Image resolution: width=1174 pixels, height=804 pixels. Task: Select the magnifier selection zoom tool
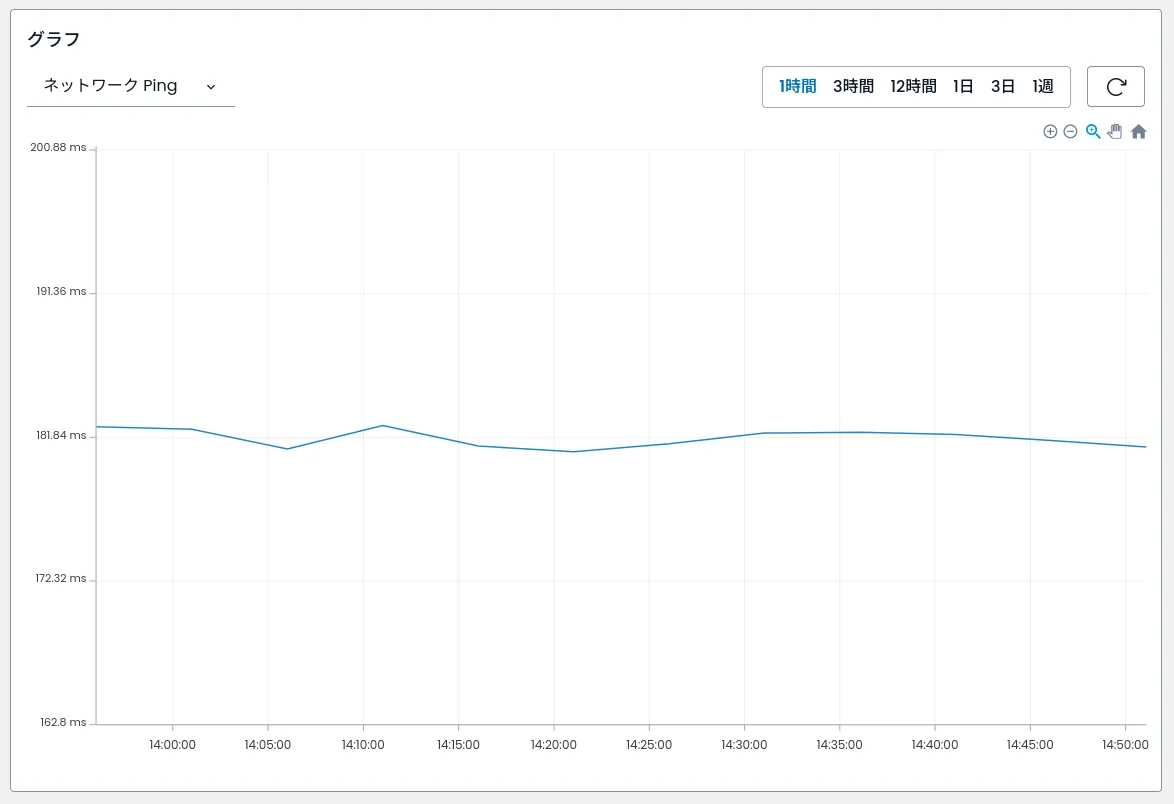(x=1093, y=132)
